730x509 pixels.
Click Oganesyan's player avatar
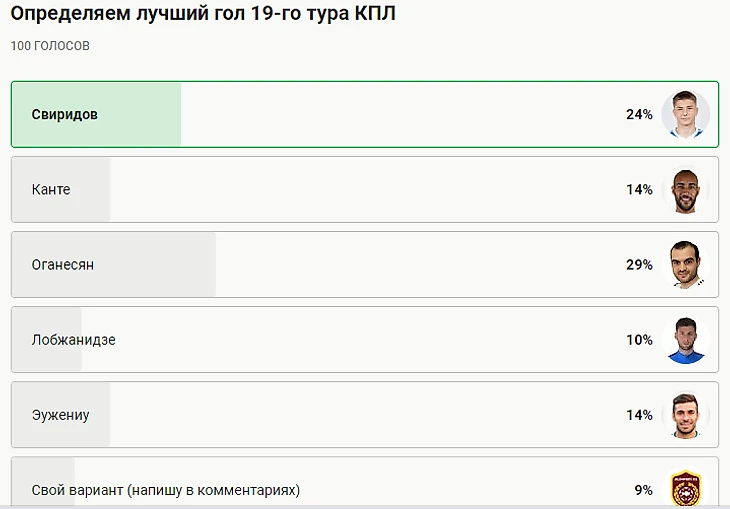pyautogui.click(x=685, y=265)
